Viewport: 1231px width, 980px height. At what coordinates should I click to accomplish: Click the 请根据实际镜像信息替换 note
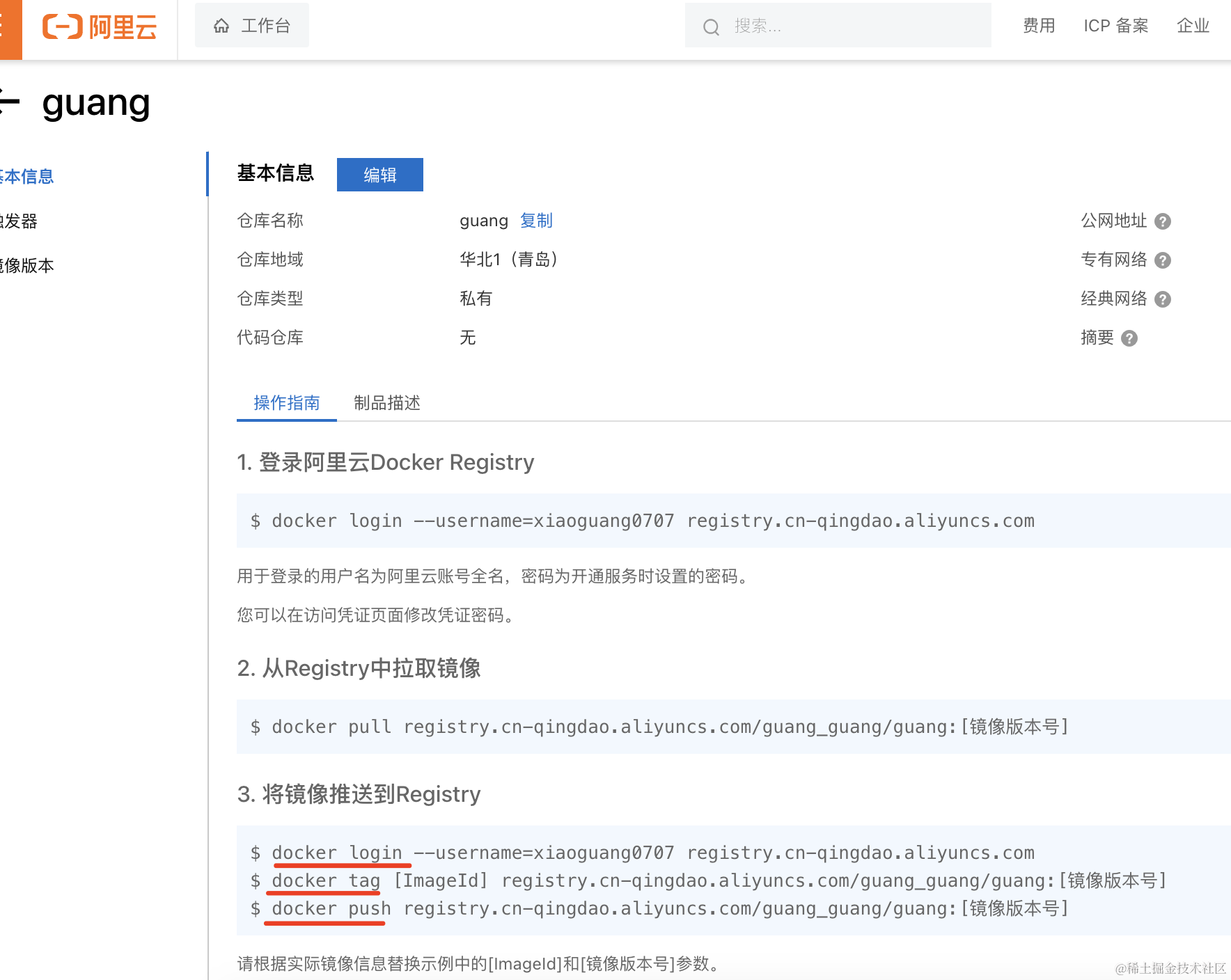pyautogui.click(x=479, y=964)
